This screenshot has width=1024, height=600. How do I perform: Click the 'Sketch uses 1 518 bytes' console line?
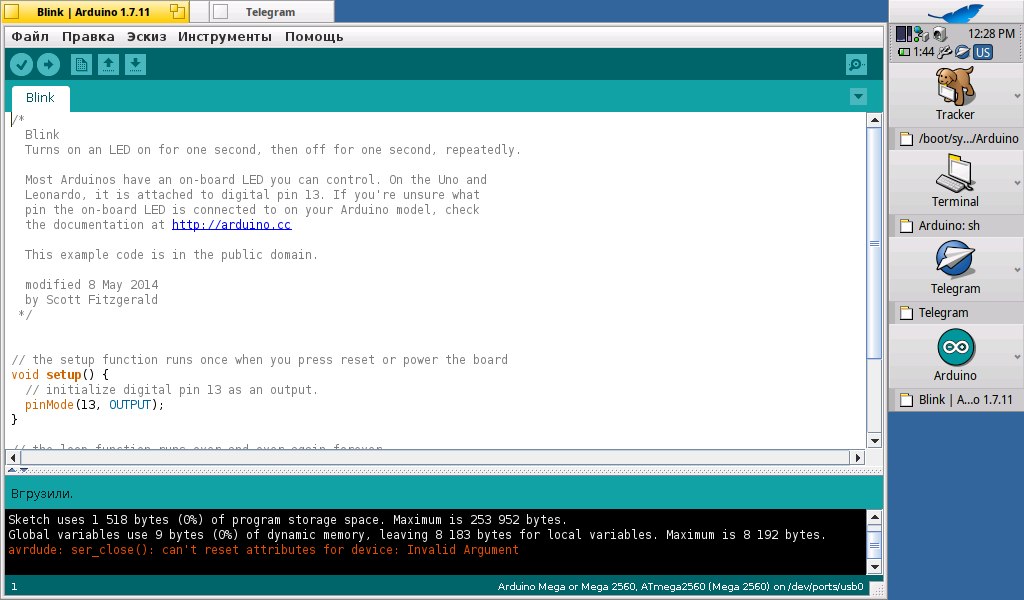pyautogui.click(x=287, y=520)
